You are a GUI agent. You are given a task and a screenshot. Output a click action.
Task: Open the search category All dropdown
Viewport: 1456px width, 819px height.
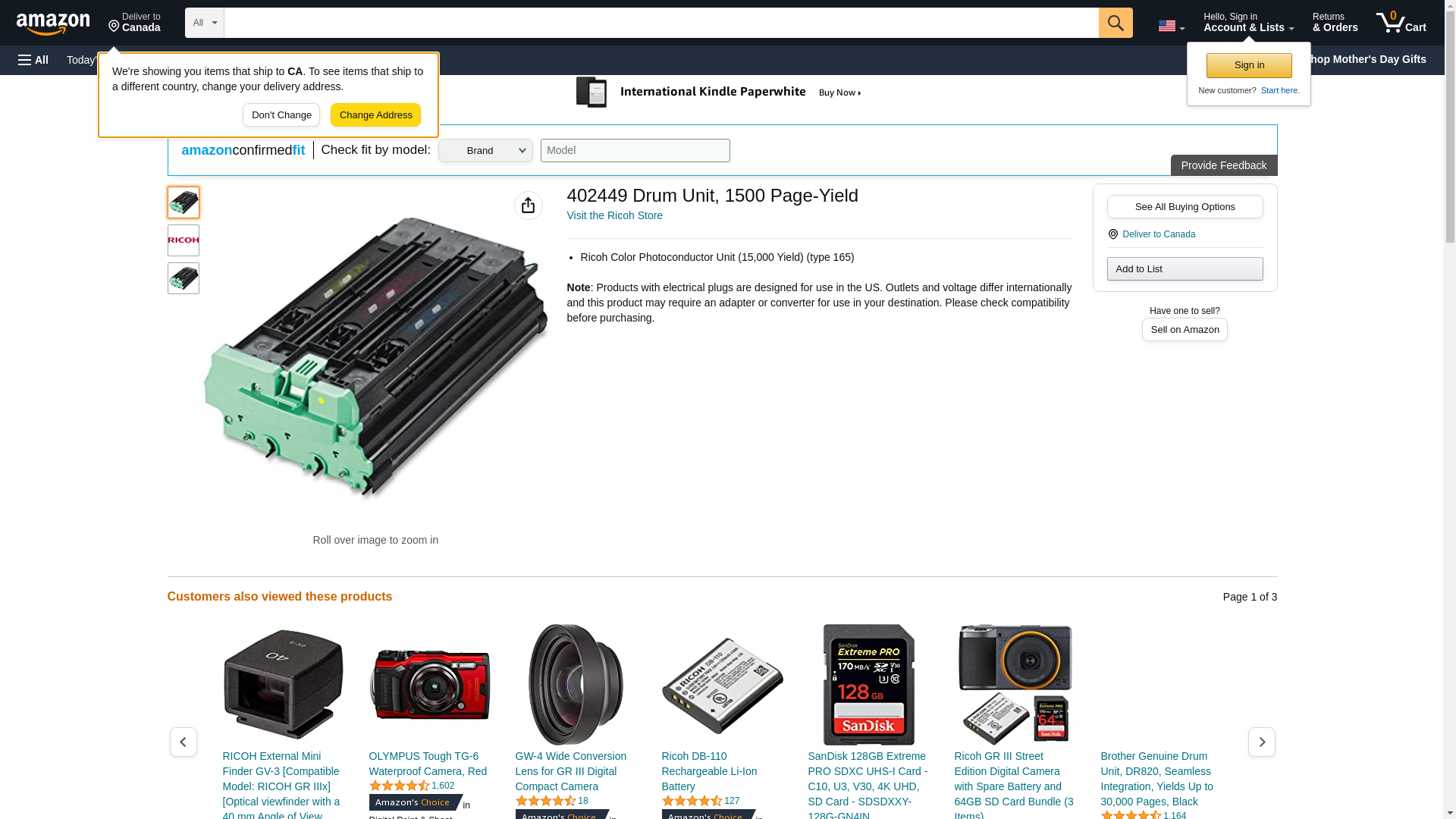click(205, 23)
